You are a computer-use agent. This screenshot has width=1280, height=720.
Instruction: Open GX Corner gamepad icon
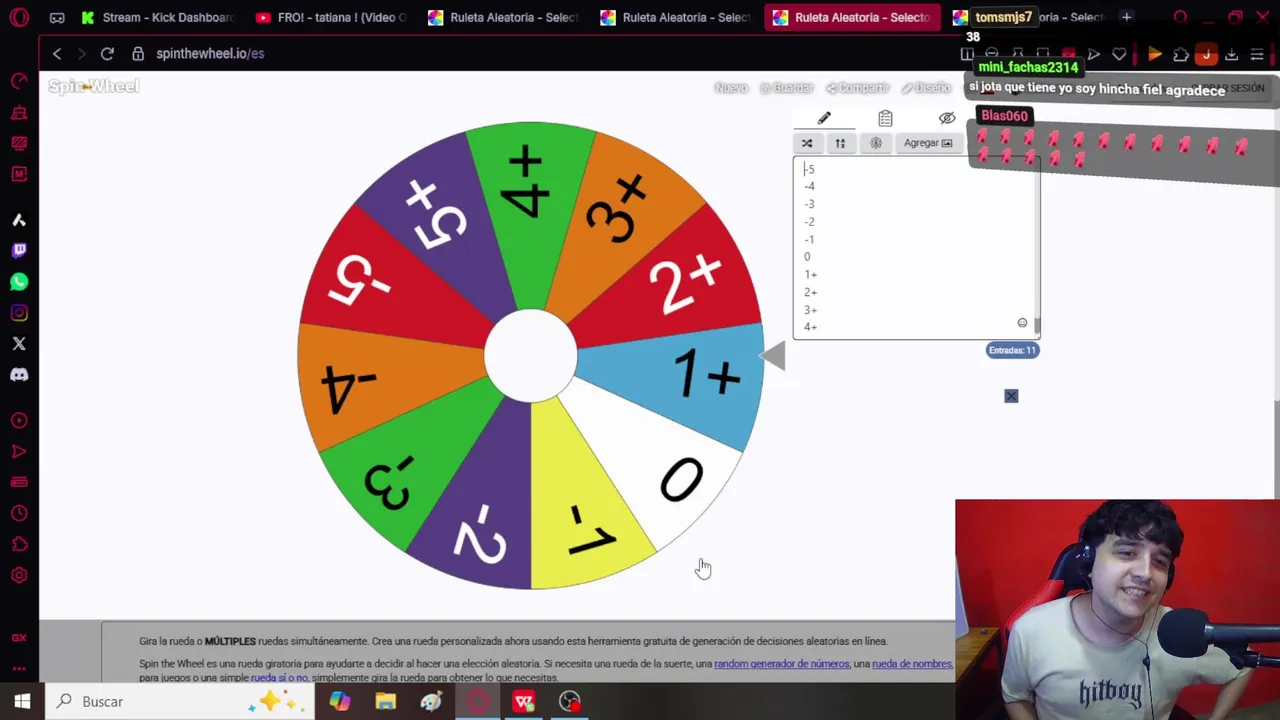pos(57,17)
